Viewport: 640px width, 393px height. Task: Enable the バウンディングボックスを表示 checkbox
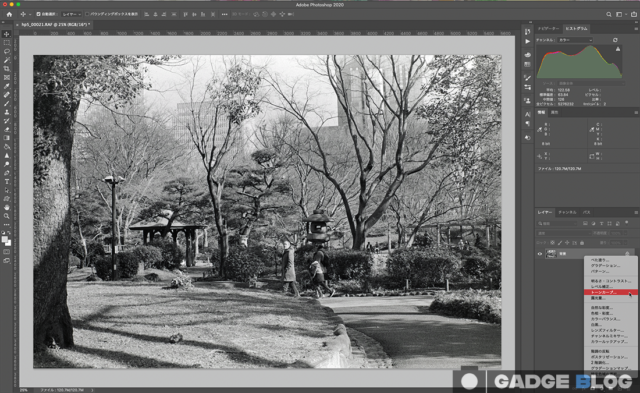pyautogui.click(x=87, y=14)
